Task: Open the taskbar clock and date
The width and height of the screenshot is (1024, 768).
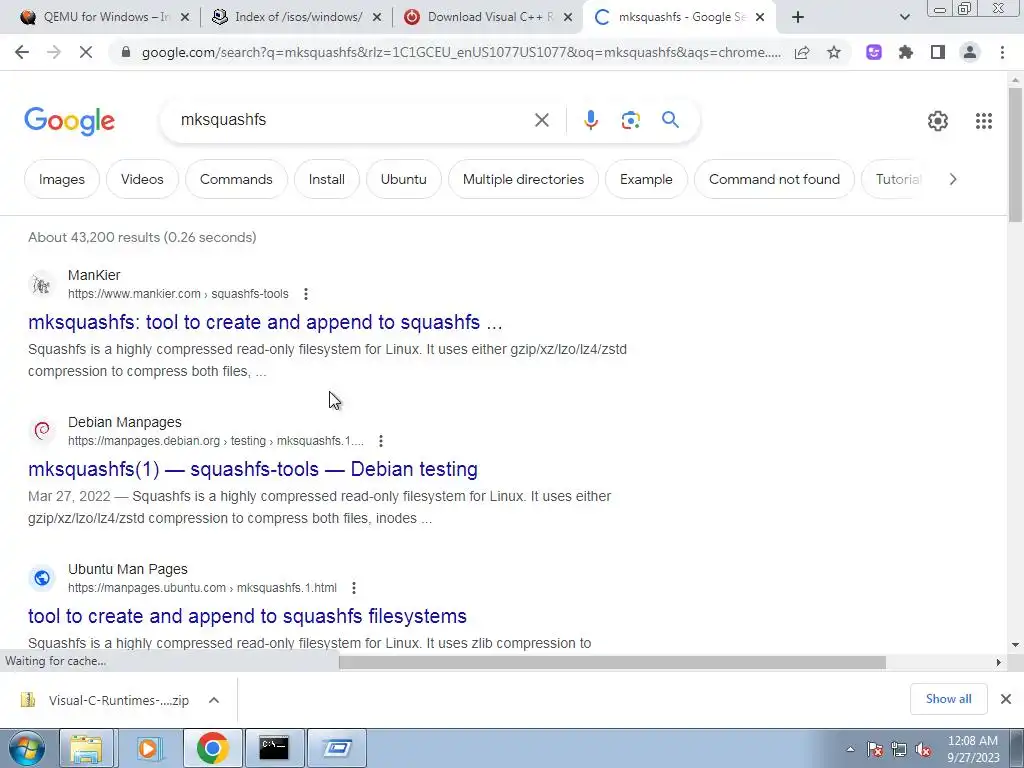Action: (x=973, y=749)
